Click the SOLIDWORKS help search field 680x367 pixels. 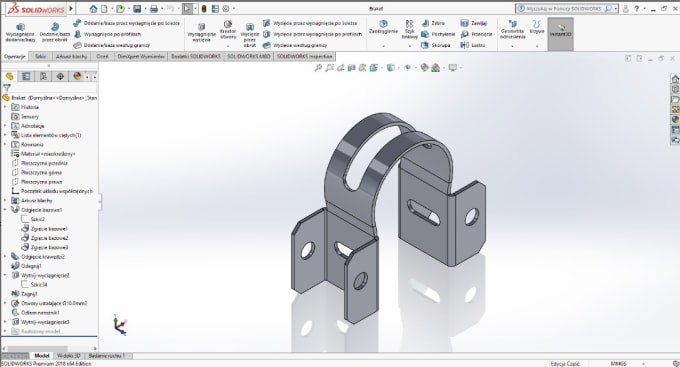(566, 8)
